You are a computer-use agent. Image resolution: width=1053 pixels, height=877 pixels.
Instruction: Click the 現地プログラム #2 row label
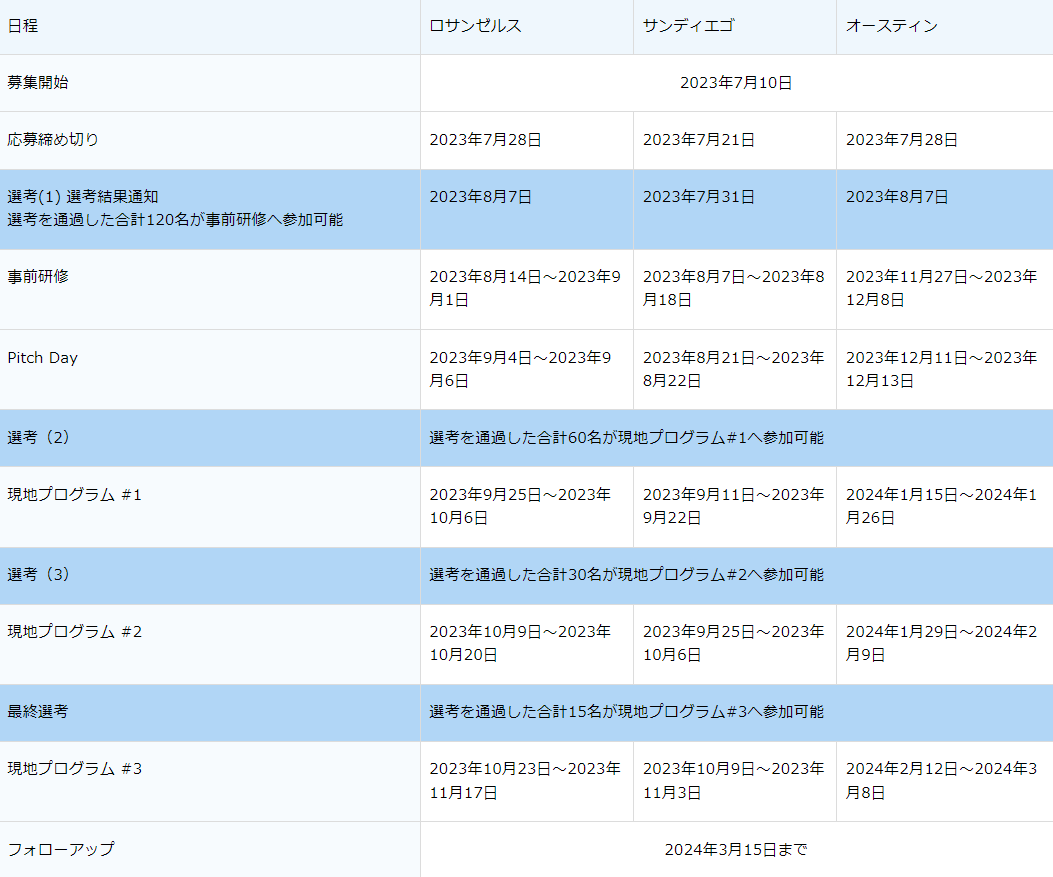[x=75, y=632]
